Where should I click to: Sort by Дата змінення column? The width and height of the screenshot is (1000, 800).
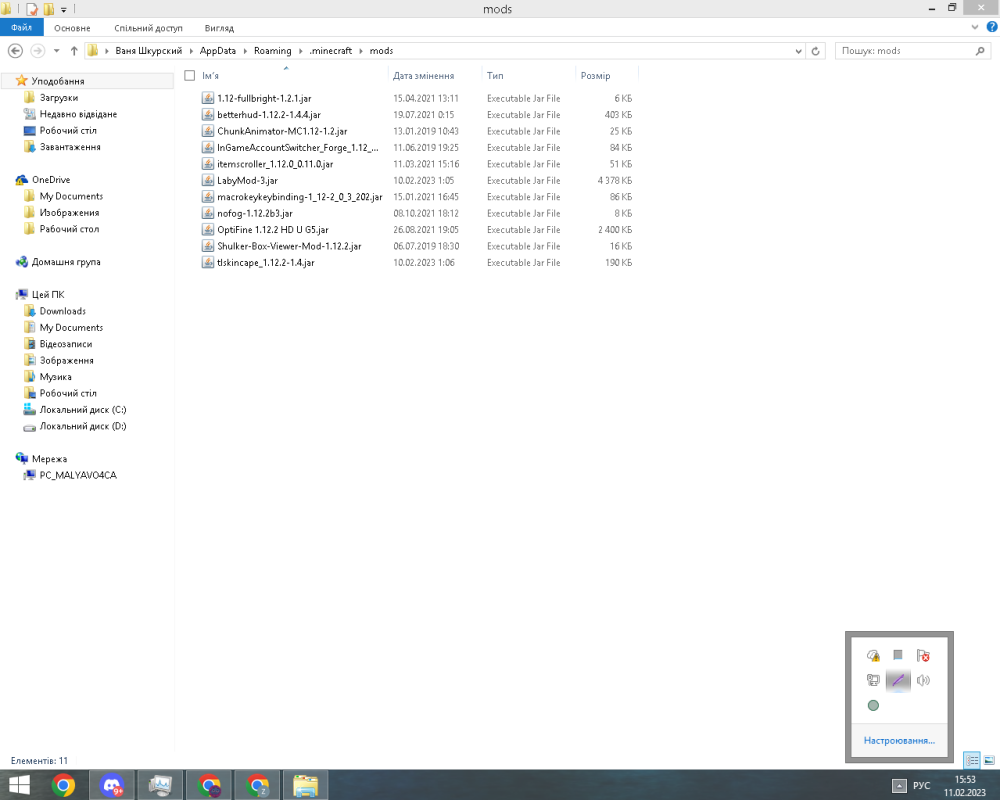(423, 75)
